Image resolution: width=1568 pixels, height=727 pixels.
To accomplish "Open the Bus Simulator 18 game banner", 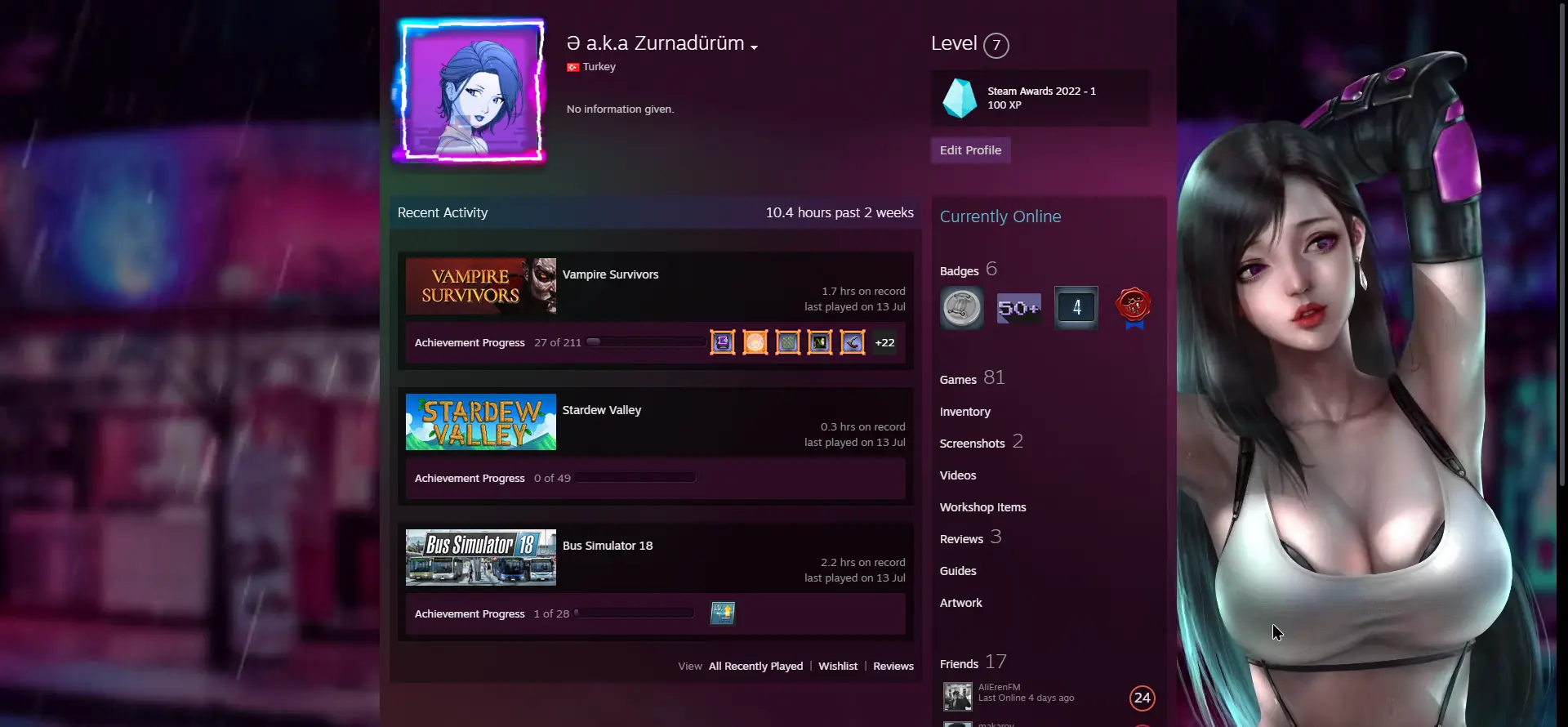I will 481,557.
